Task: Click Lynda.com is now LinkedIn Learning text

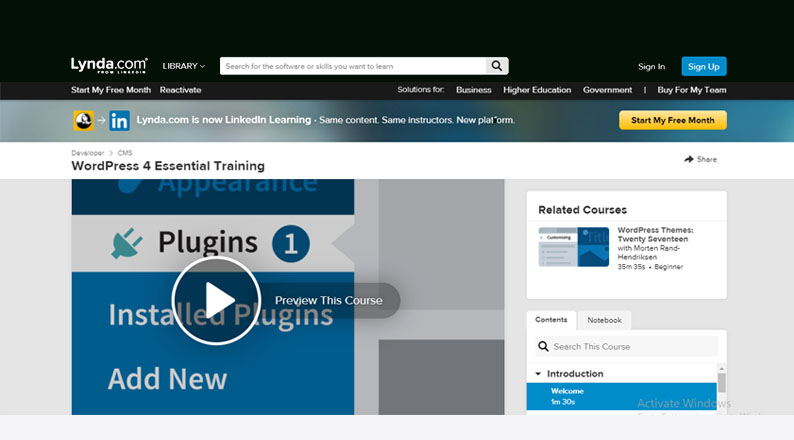Action: [223, 119]
